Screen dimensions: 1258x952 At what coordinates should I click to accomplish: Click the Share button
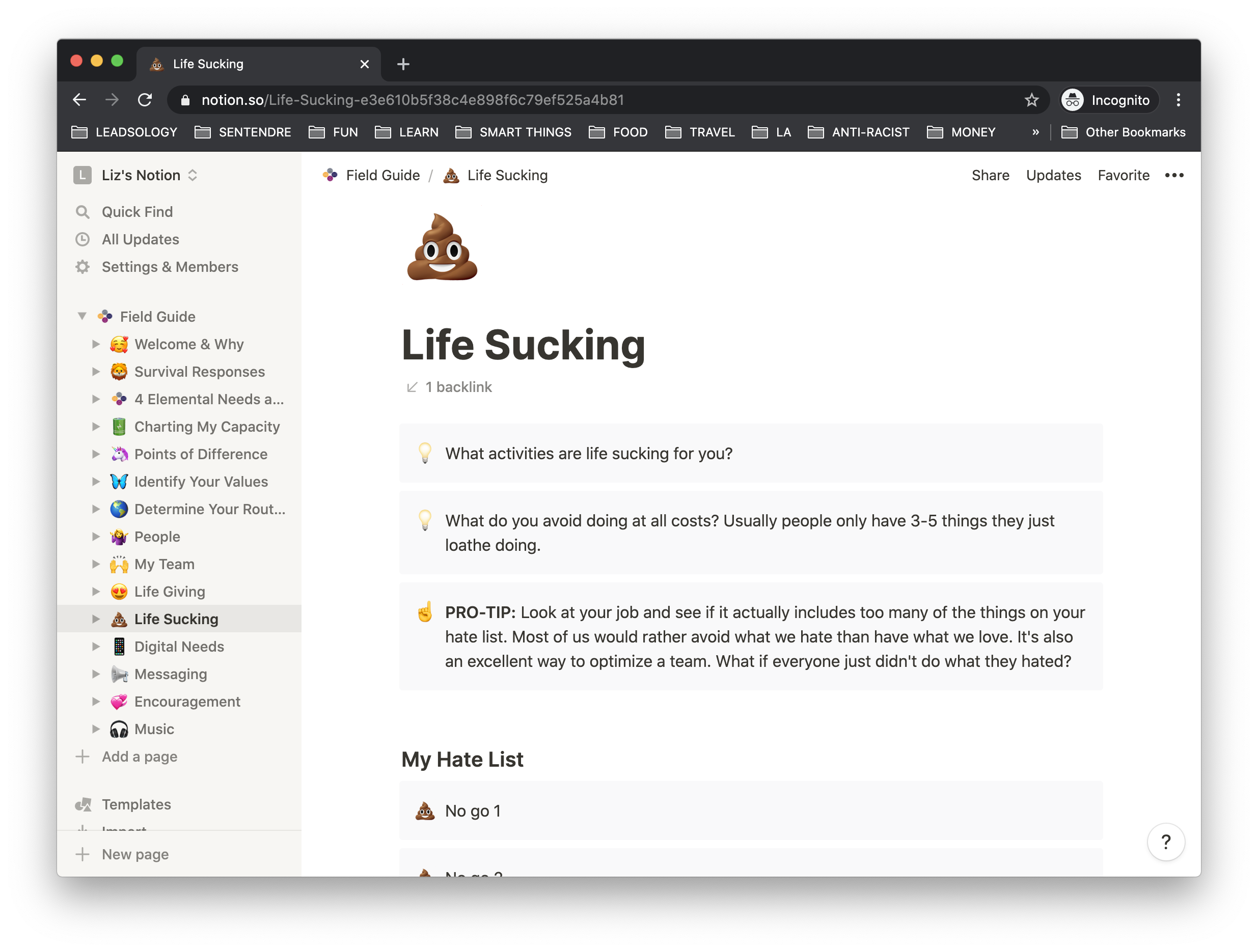[x=990, y=175]
